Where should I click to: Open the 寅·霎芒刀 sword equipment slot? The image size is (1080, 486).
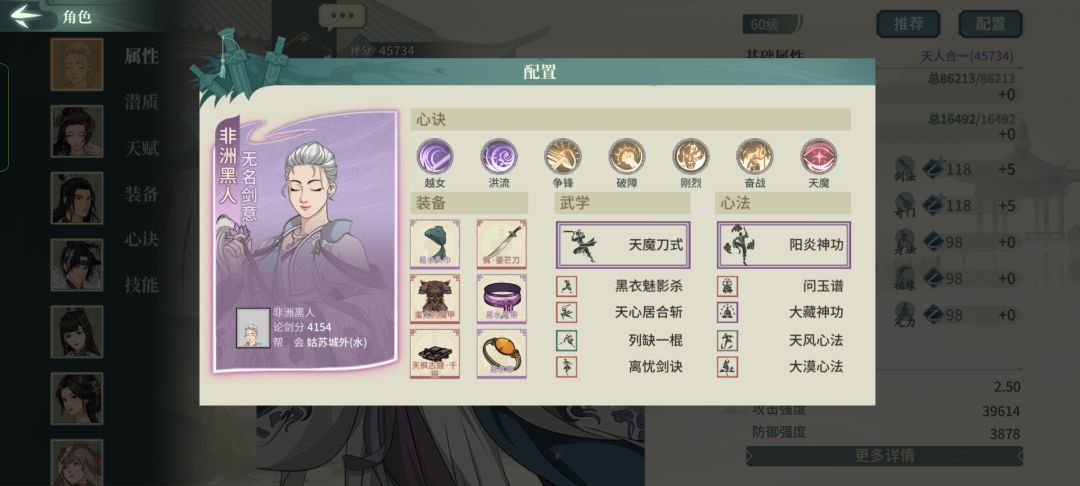(x=502, y=244)
